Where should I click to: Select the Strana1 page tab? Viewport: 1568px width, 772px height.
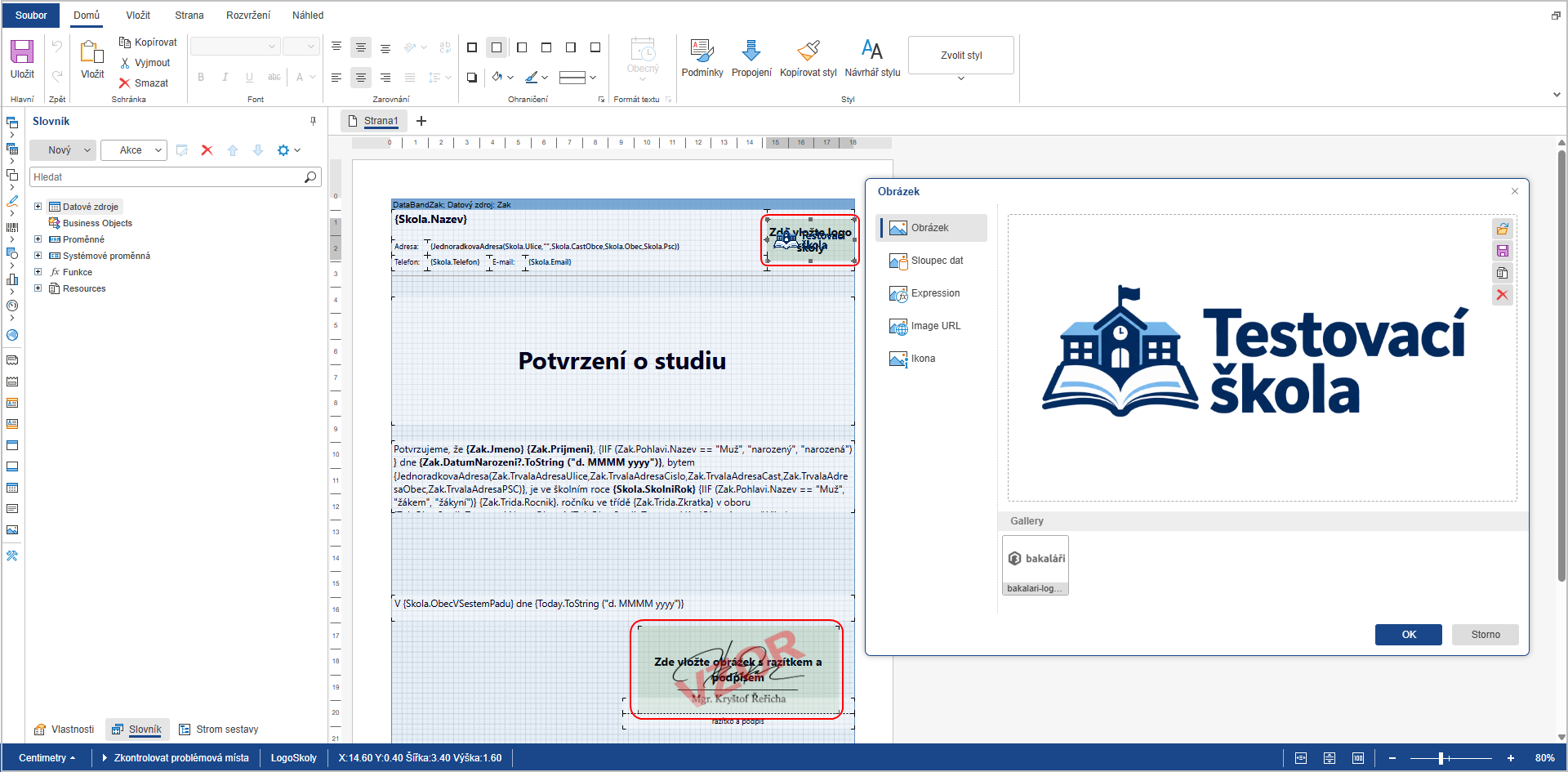point(374,121)
